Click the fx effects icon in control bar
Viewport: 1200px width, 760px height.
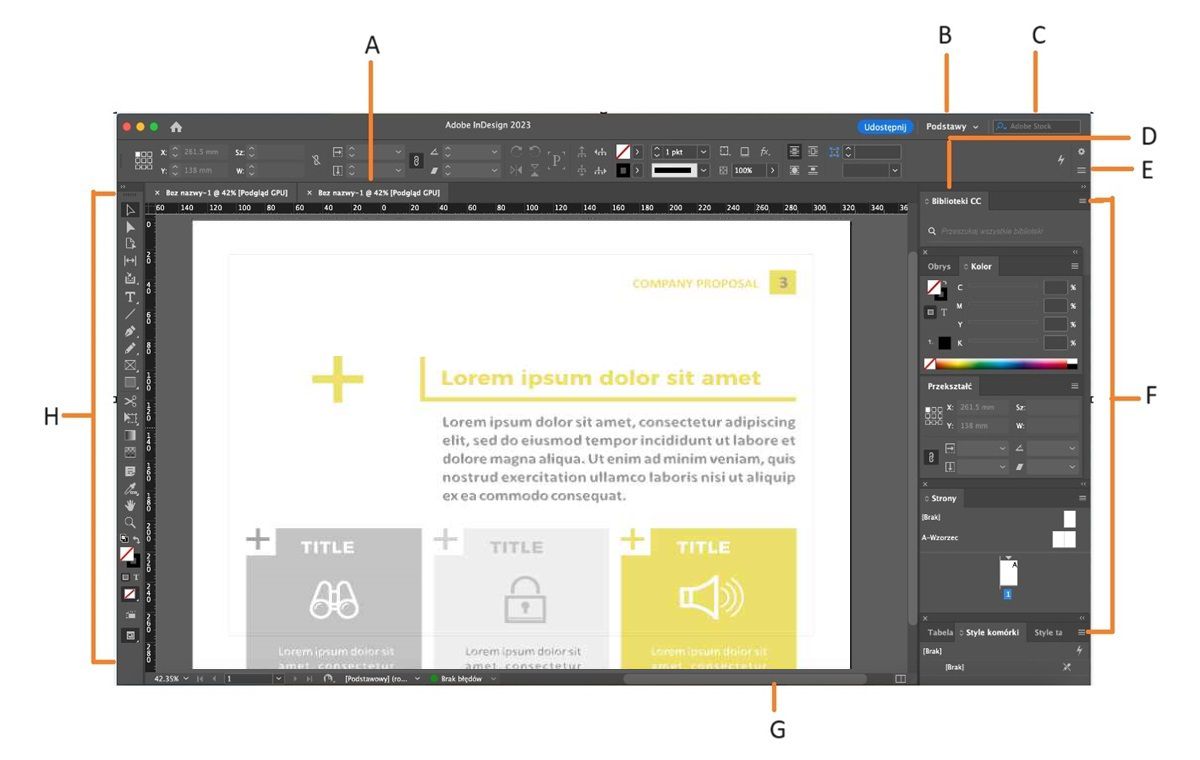[764, 151]
